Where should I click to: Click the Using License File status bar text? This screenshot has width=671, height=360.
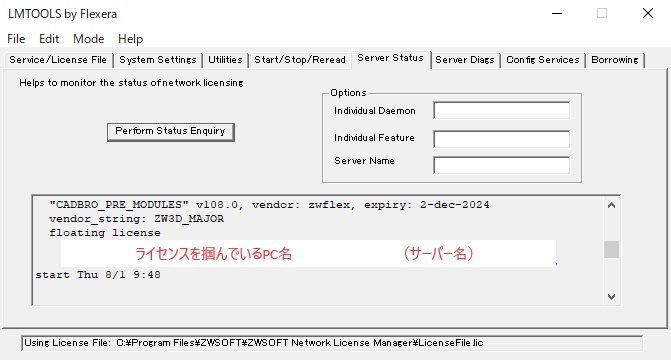254,343
